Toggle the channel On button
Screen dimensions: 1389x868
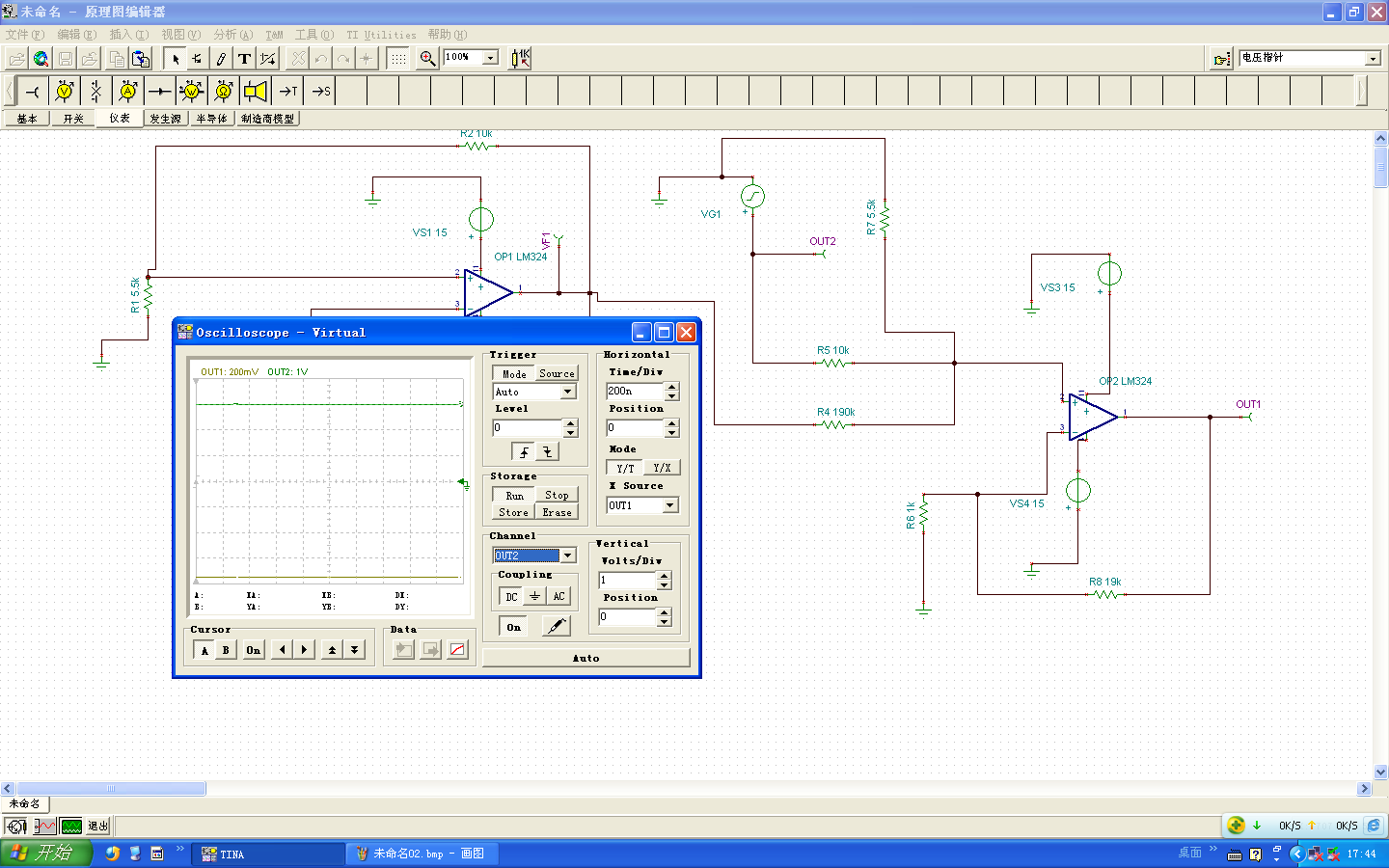(x=513, y=627)
